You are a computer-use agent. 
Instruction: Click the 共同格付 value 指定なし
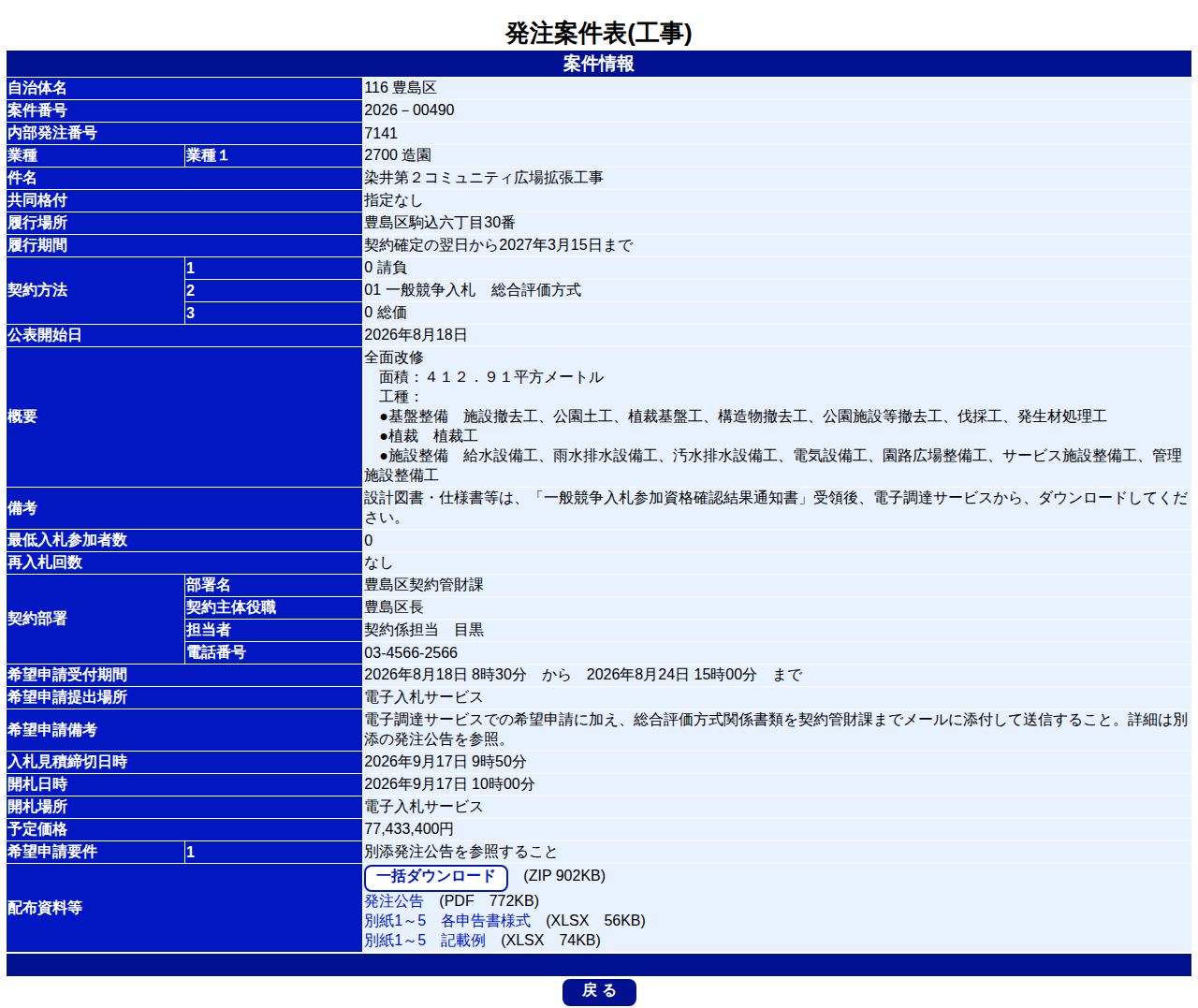click(393, 200)
